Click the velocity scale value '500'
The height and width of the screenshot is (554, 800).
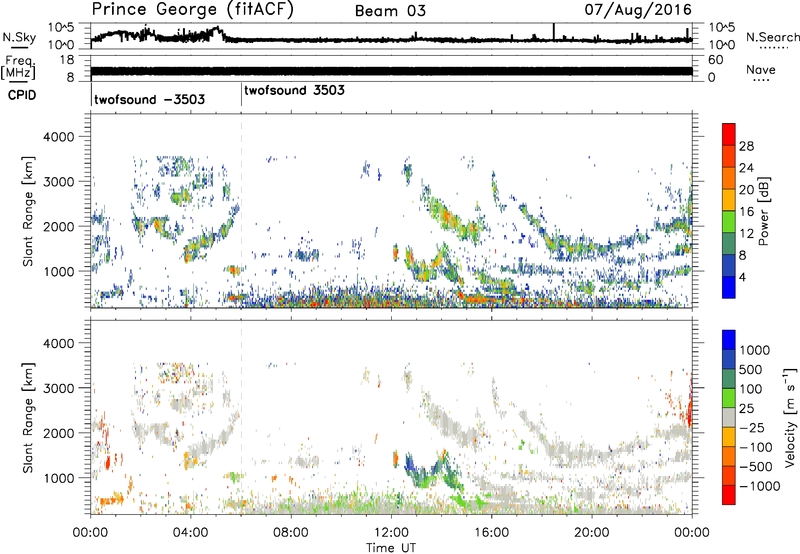click(x=751, y=369)
